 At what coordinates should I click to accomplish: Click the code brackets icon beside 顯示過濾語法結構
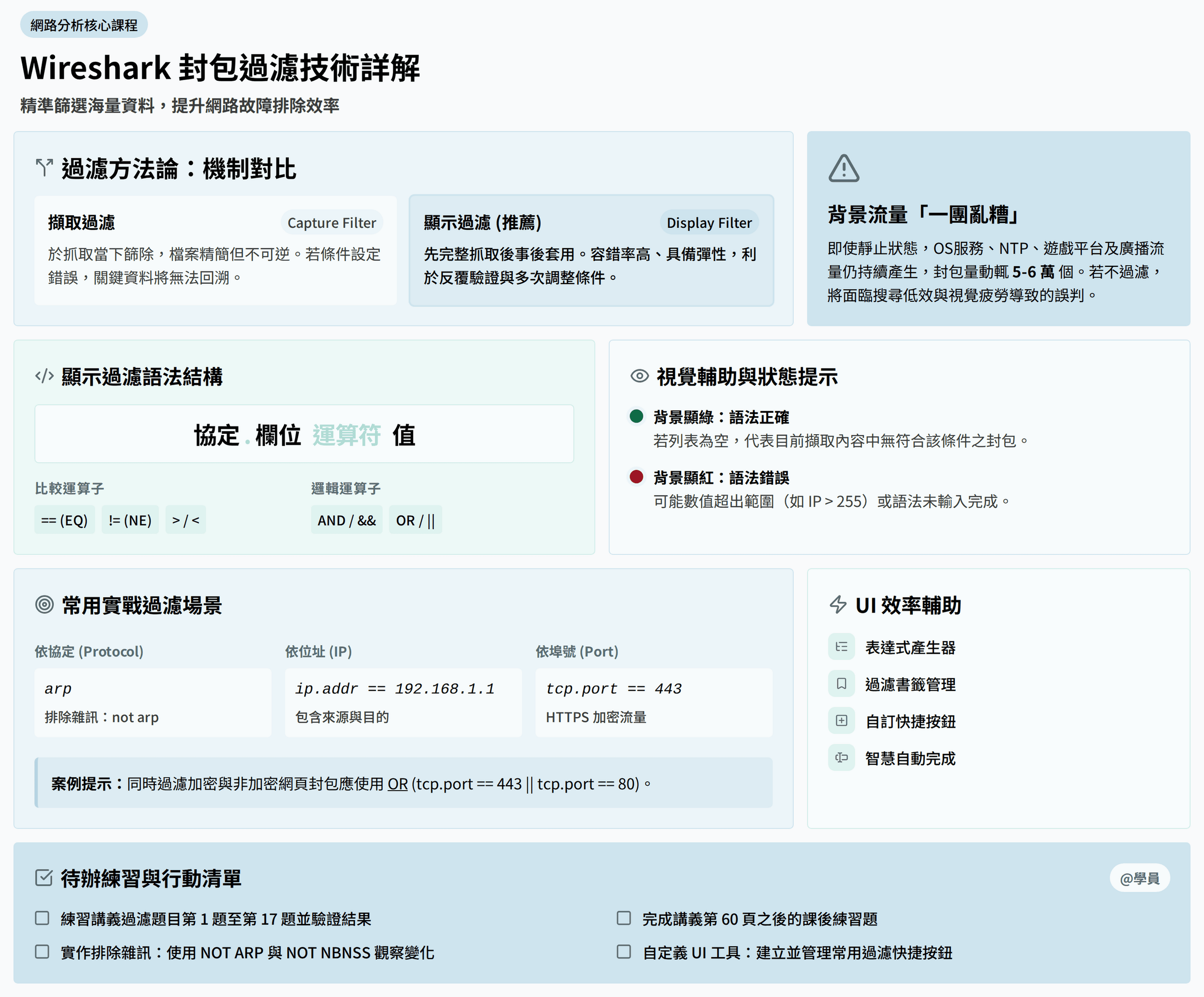click(x=45, y=376)
